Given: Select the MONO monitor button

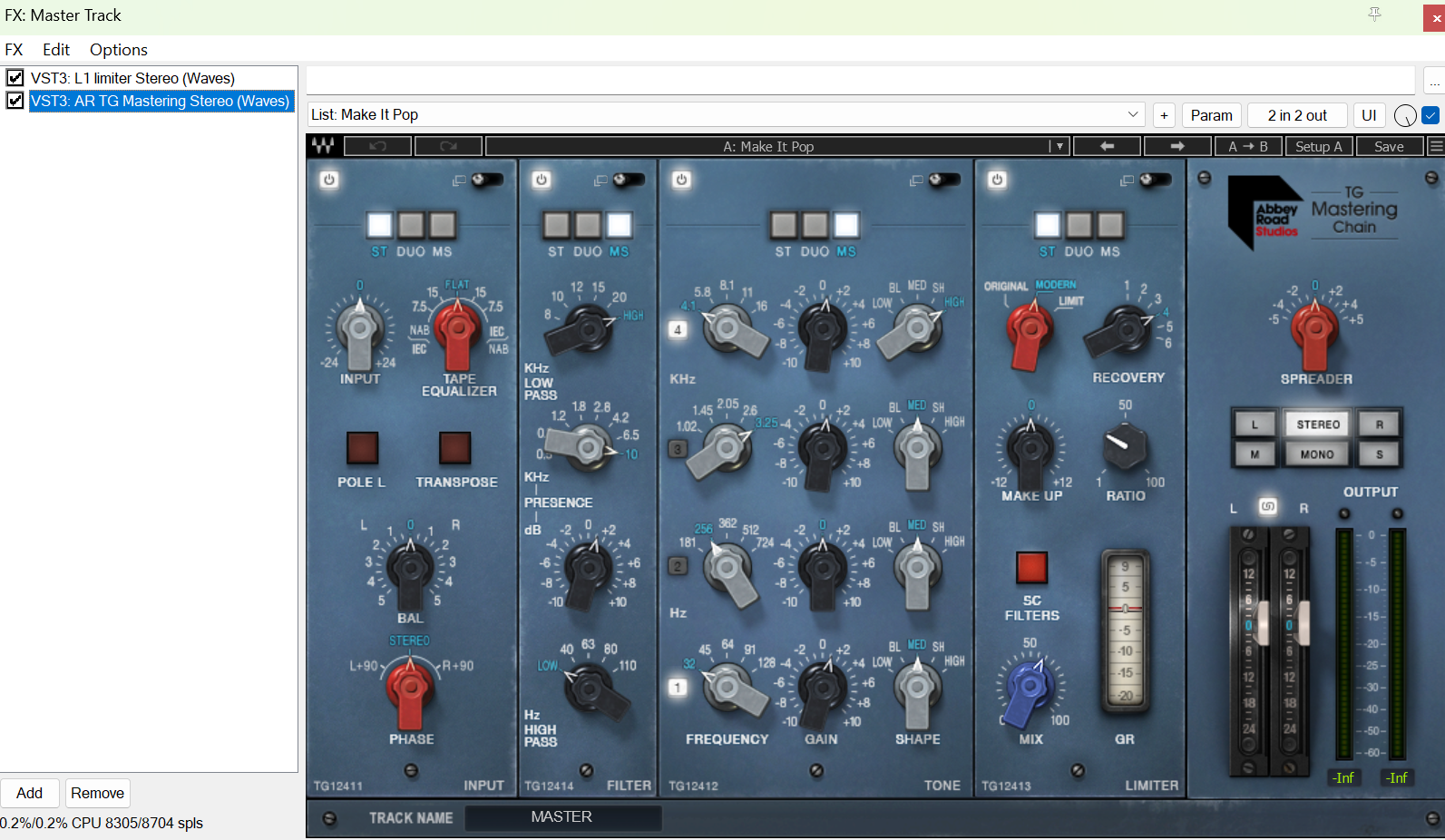Looking at the screenshot, I should 1317,454.
